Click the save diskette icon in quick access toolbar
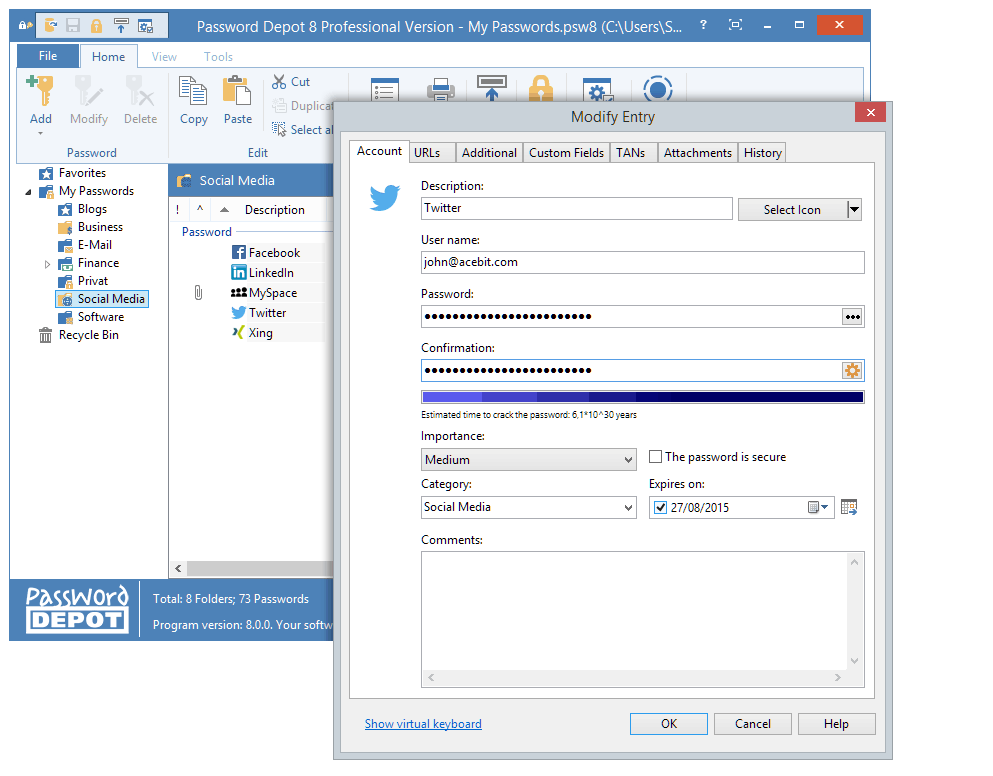993x776 pixels. [x=73, y=25]
